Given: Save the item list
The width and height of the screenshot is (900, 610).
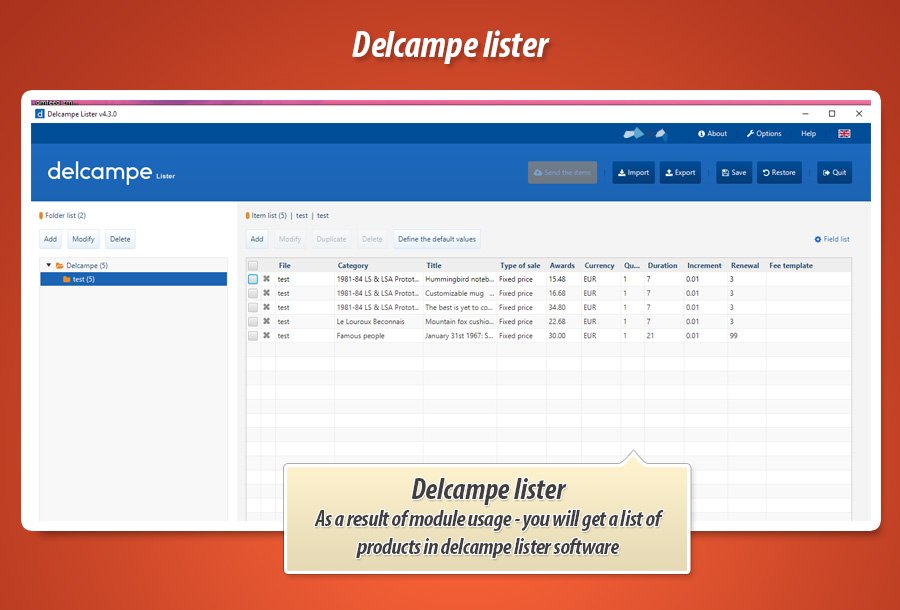Looking at the screenshot, I should tap(733, 173).
